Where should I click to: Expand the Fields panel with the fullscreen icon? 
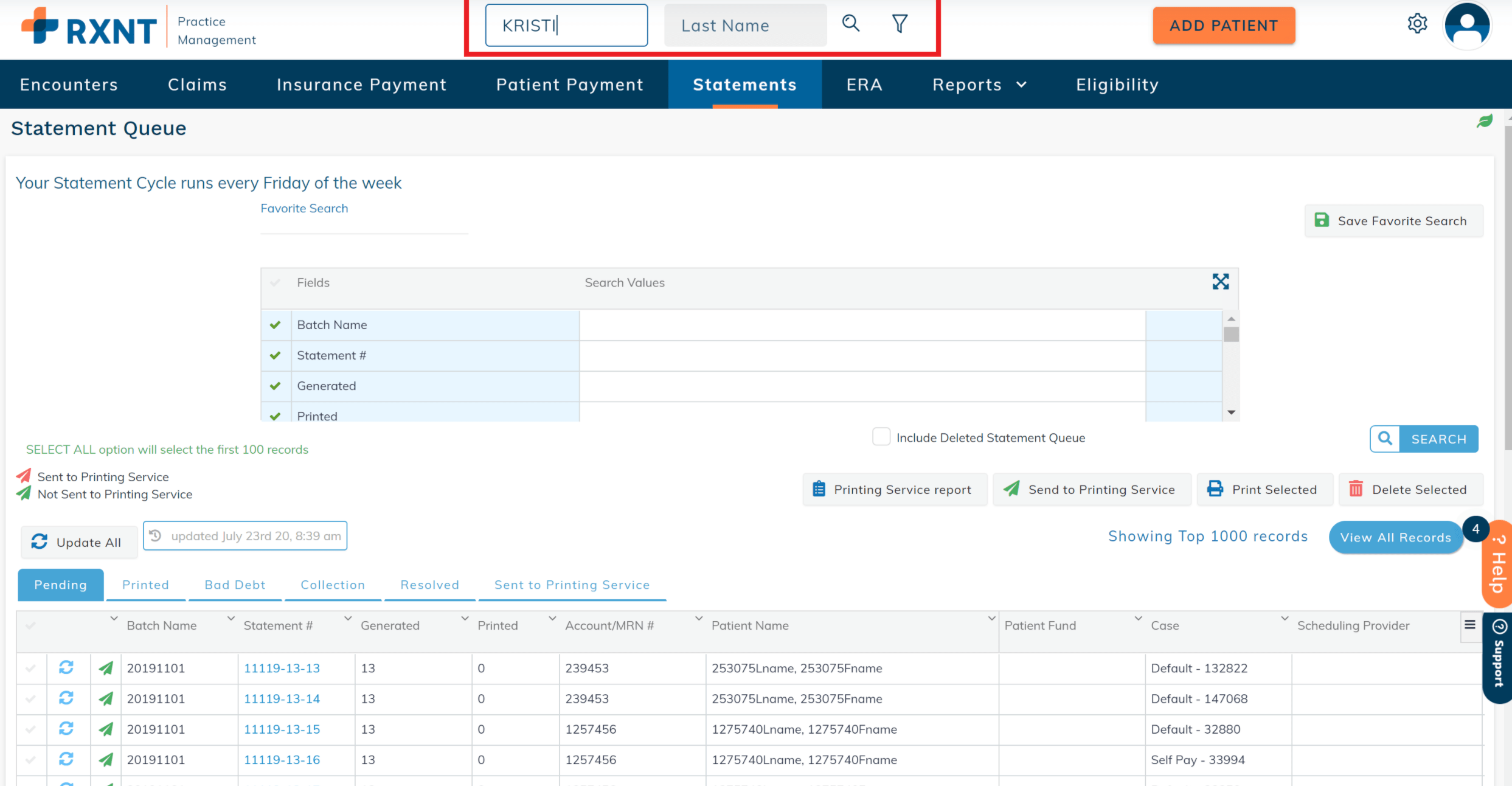click(x=1221, y=282)
